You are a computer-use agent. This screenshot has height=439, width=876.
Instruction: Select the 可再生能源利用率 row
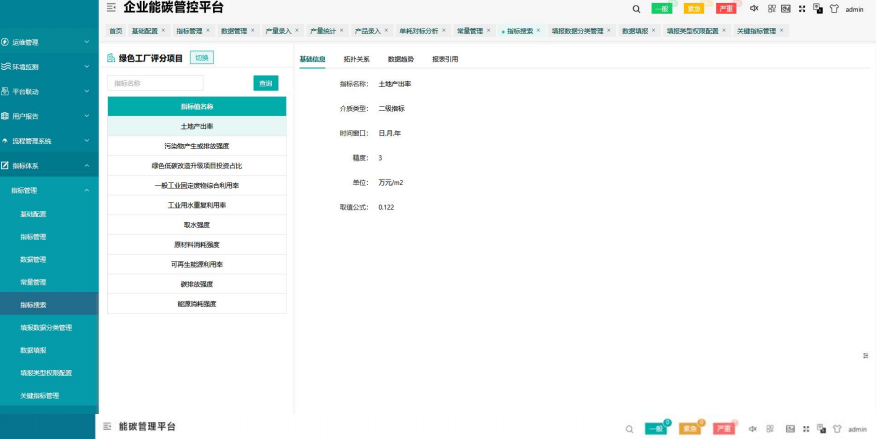197,264
